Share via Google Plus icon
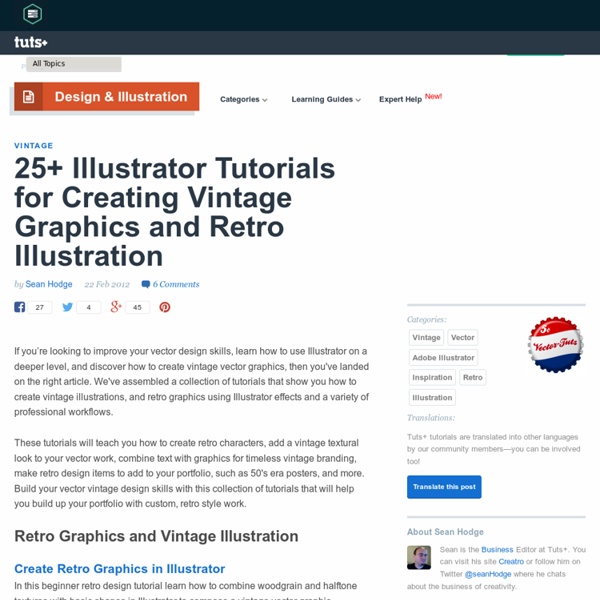 [116, 307]
